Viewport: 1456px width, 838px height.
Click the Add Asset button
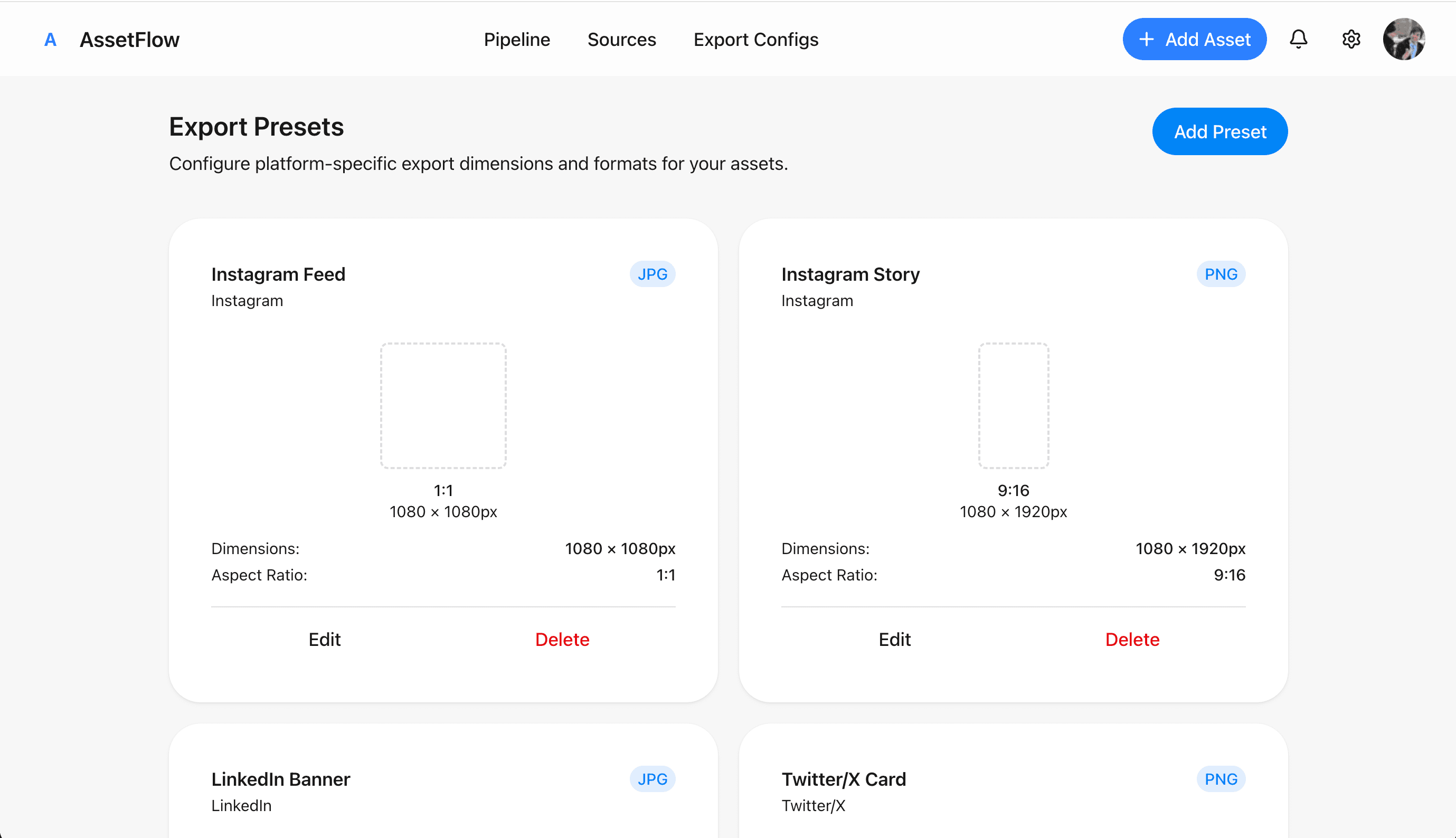click(x=1194, y=39)
